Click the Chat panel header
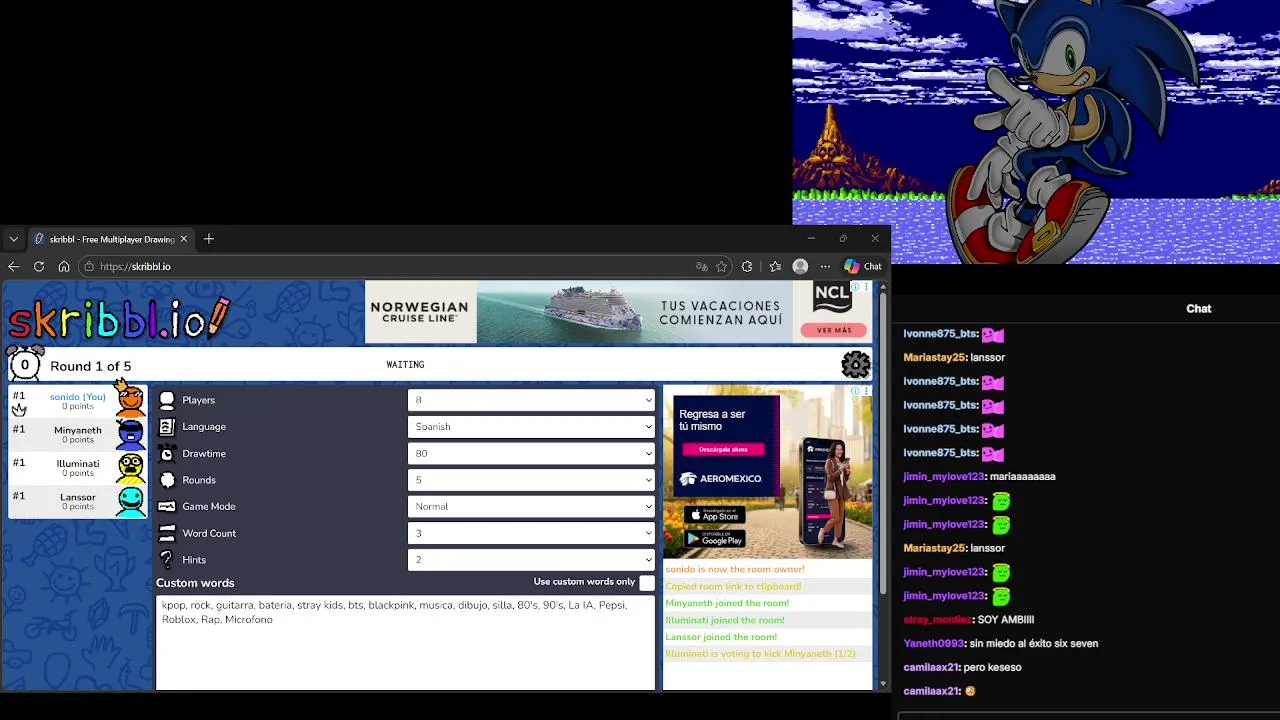This screenshot has height=720, width=1280. pyautogui.click(x=1198, y=309)
